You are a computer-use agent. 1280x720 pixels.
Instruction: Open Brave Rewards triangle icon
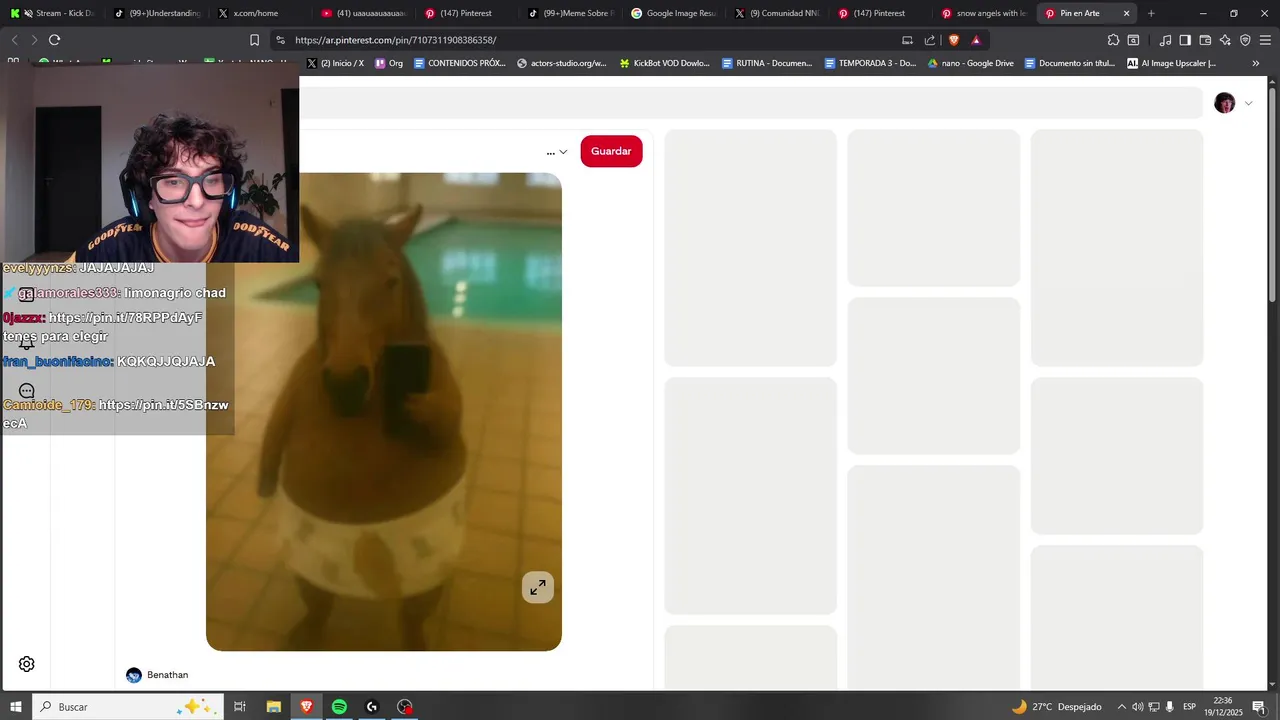pyautogui.click(x=976, y=40)
